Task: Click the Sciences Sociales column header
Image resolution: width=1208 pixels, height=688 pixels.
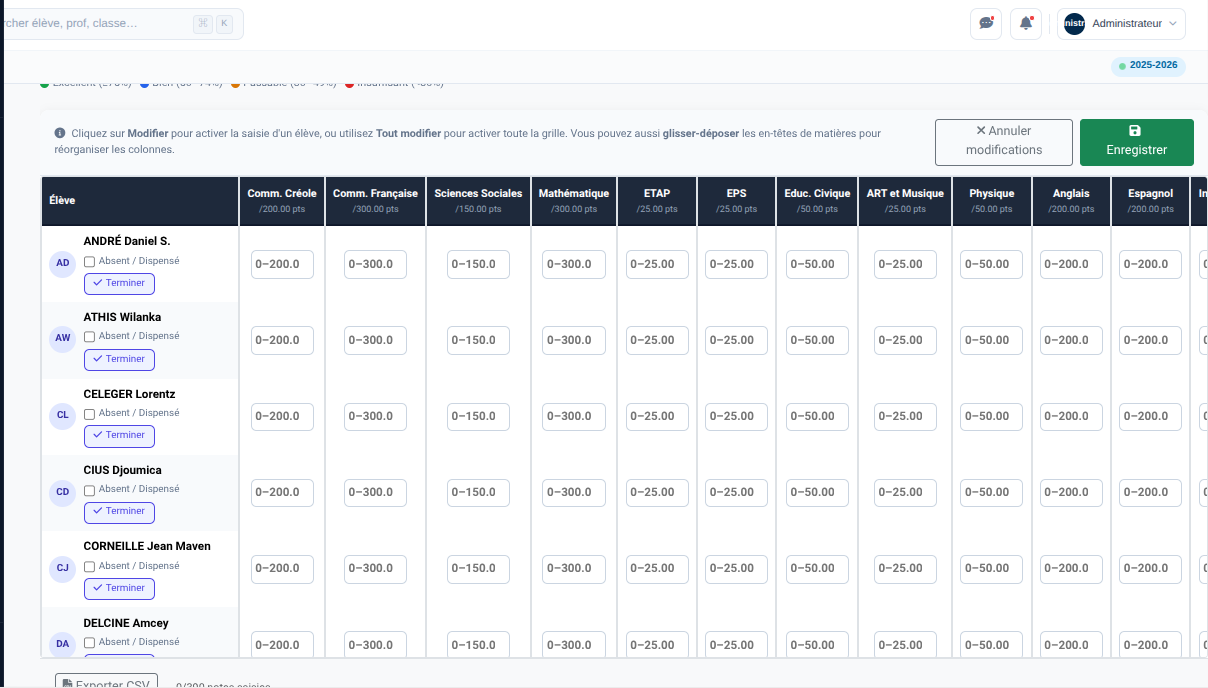Action: coord(478,200)
